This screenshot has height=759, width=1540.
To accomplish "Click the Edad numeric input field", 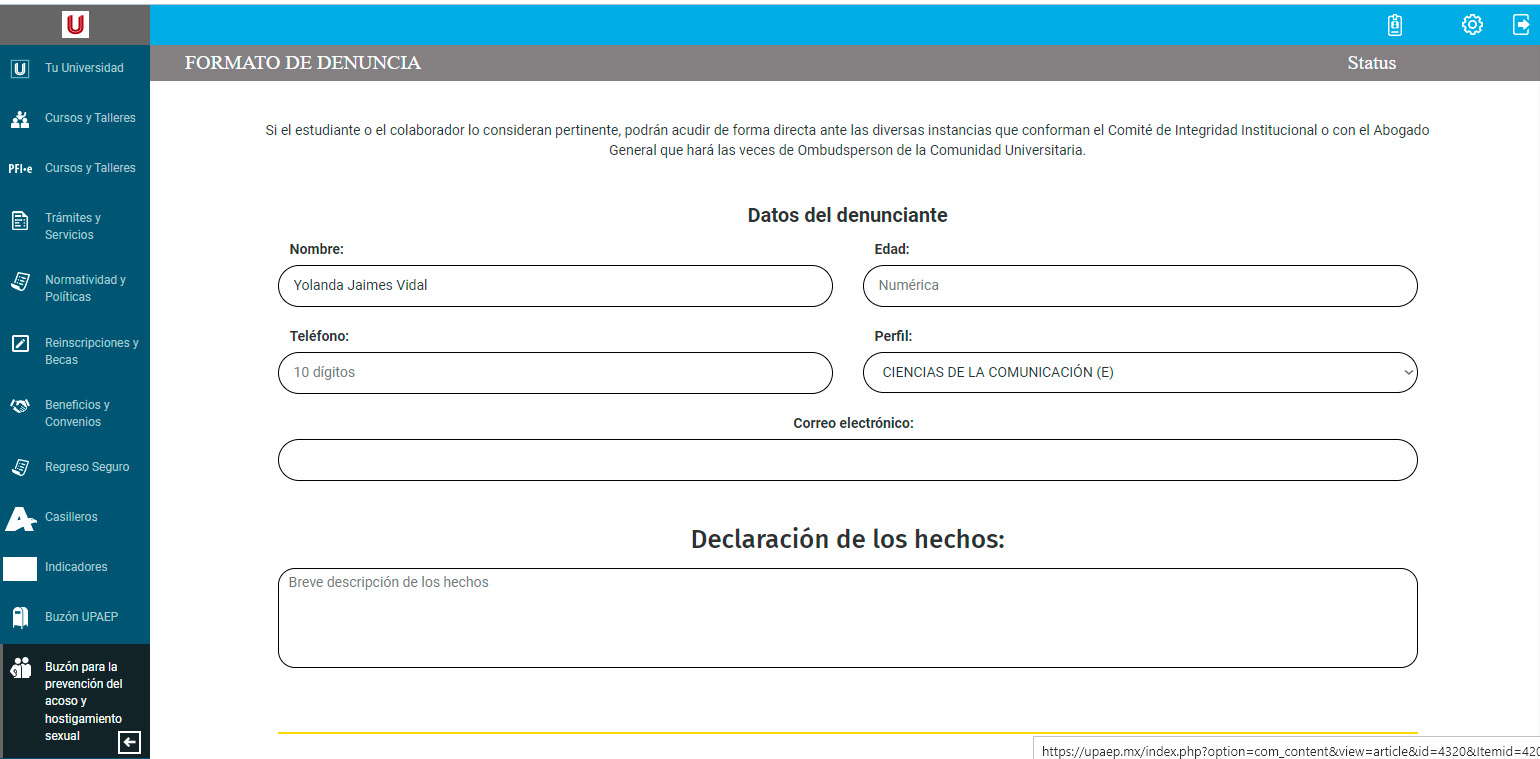I will point(1140,286).
